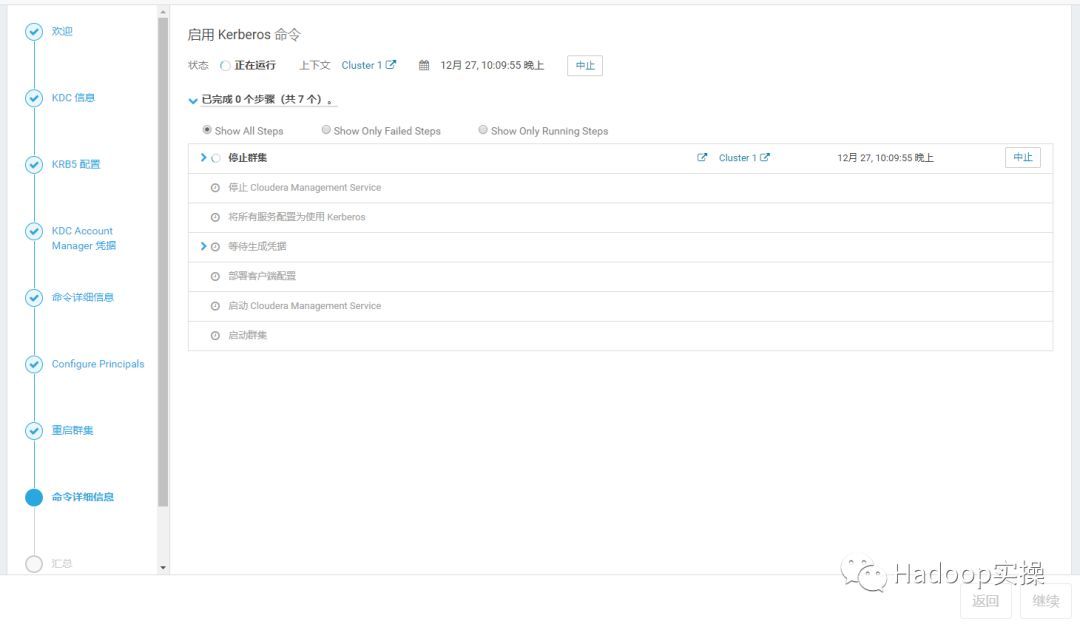This screenshot has width=1080, height=624.
Task: Click 将所有服务配置为使用 Kerberos step text
Action: pos(297,217)
